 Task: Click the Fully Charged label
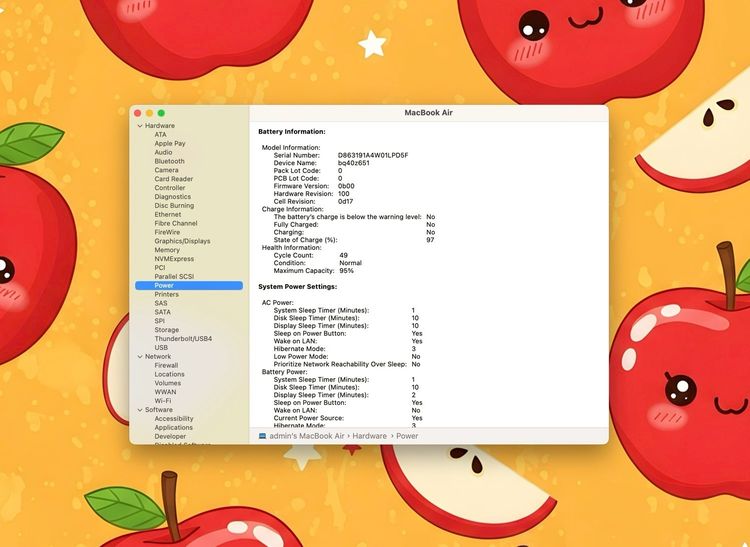tap(296, 225)
